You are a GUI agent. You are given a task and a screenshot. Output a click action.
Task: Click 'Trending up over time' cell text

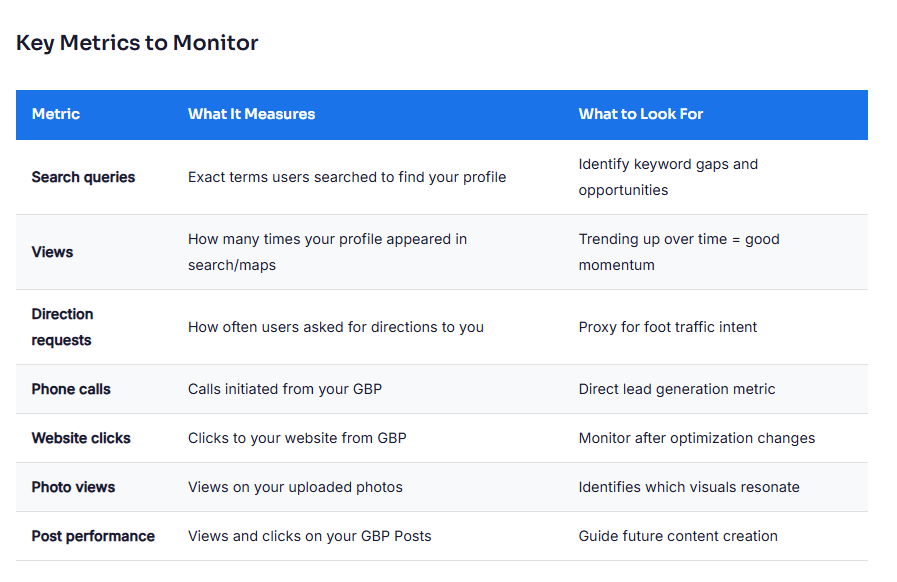pos(678,252)
